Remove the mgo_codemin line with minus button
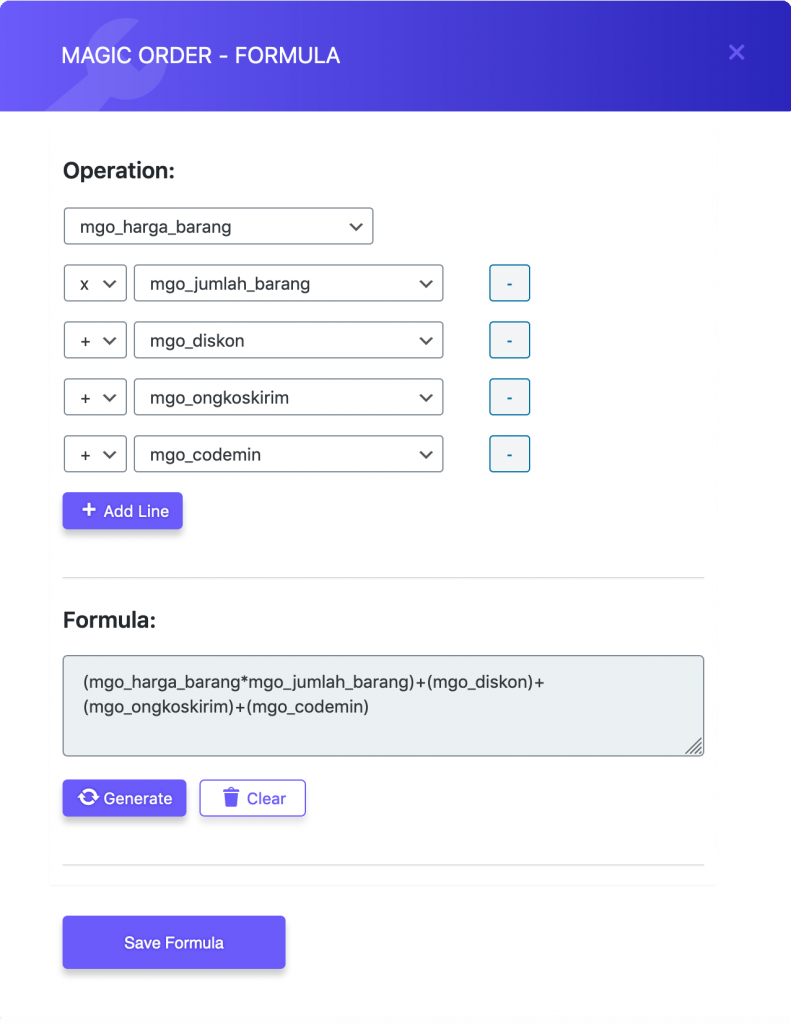The width and height of the screenshot is (791, 1024). (x=509, y=454)
